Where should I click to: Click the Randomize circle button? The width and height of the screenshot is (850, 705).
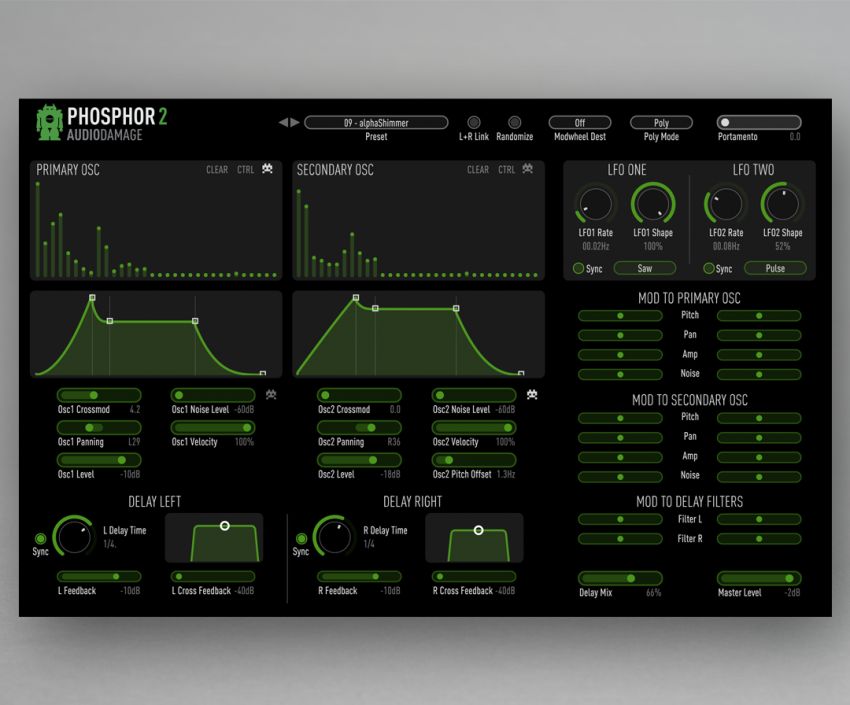coord(514,122)
